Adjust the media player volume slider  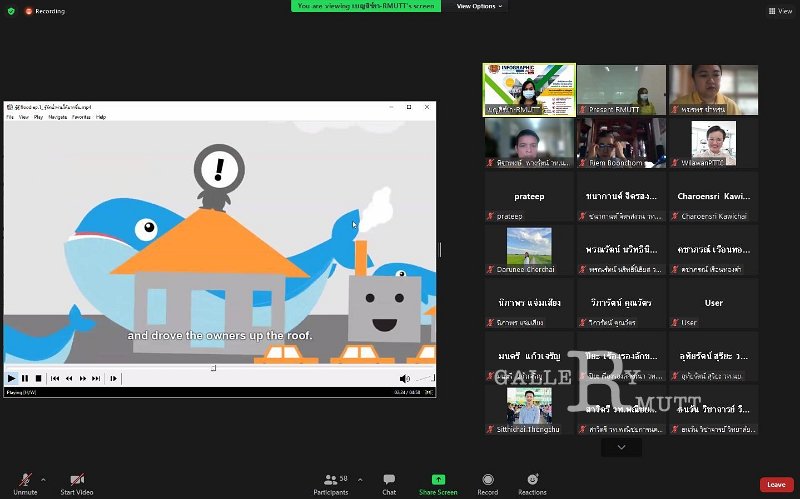424,378
